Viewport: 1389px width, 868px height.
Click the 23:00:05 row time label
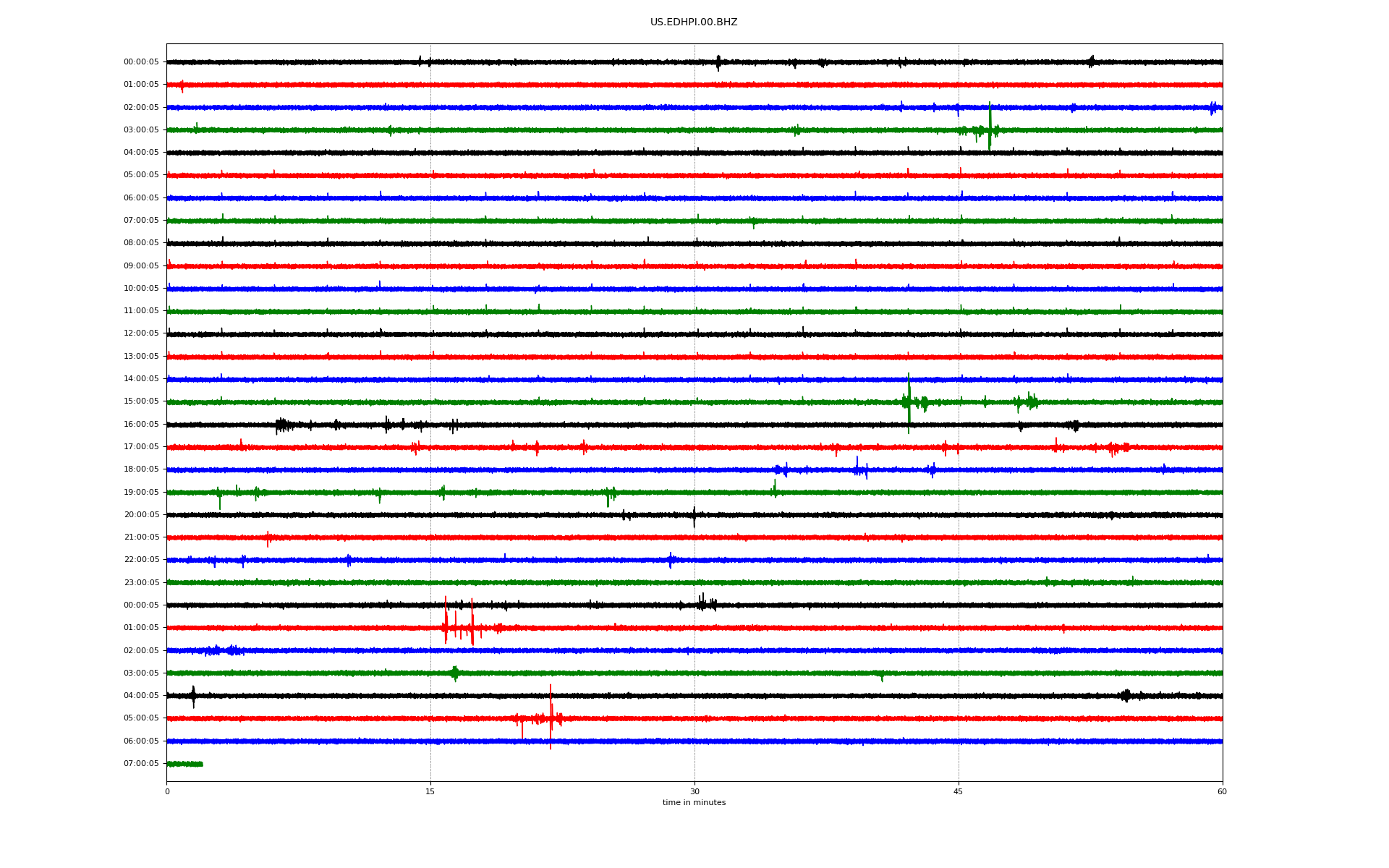[x=141, y=582]
